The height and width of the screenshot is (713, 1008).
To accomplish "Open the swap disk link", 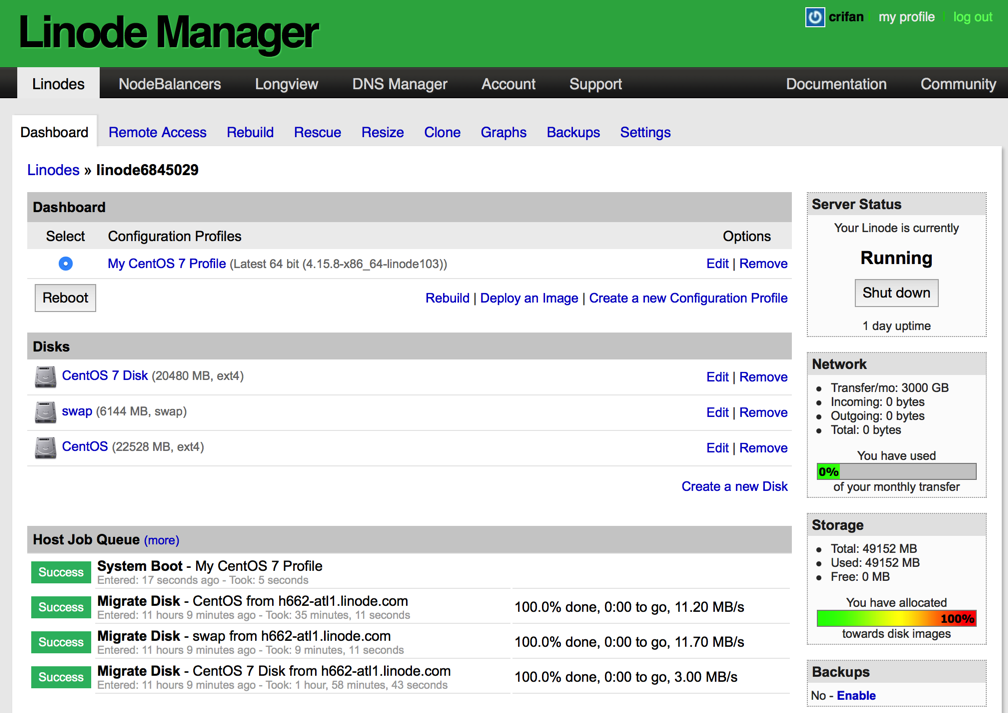I will 77,411.
